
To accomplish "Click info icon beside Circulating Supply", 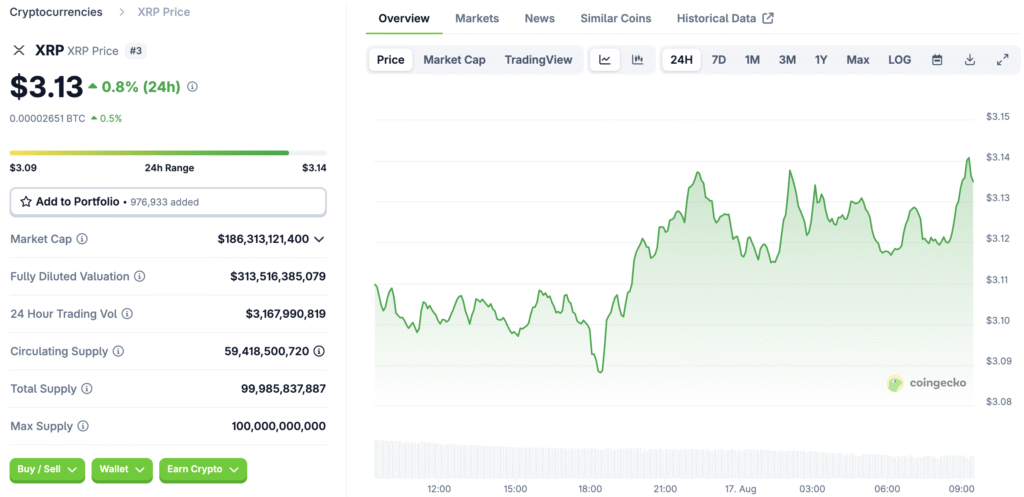I will point(118,351).
